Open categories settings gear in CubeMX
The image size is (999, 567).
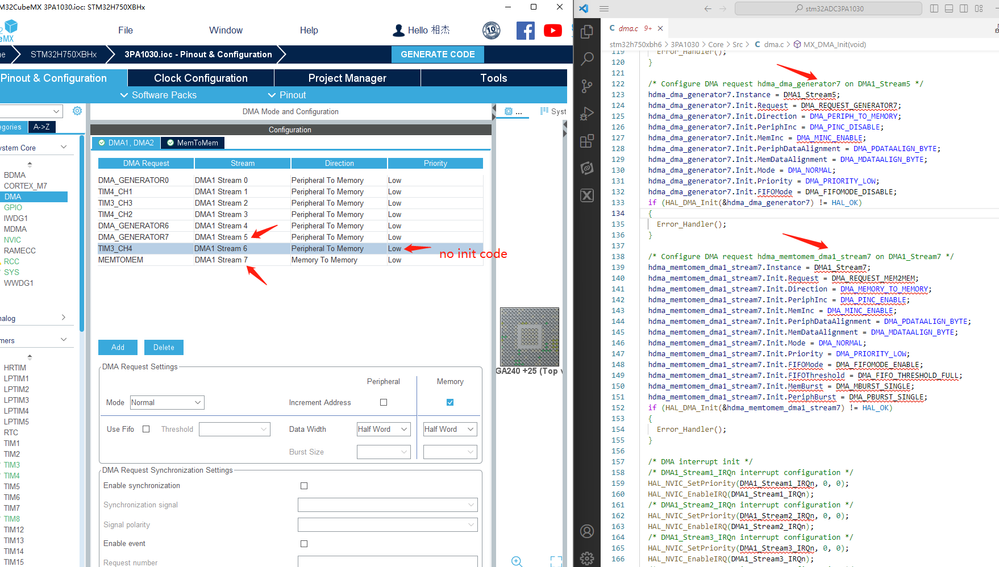[77, 111]
